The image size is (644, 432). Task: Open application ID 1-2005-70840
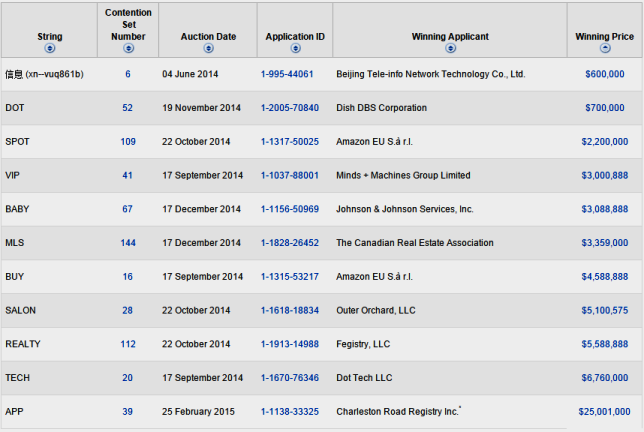click(290, 108)
